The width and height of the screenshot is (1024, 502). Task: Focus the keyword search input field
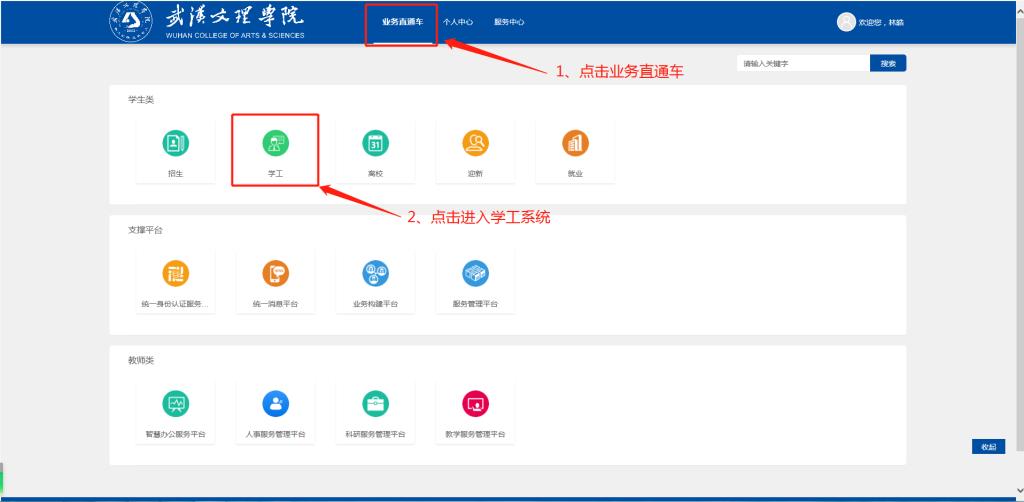[x=802, y=64]
